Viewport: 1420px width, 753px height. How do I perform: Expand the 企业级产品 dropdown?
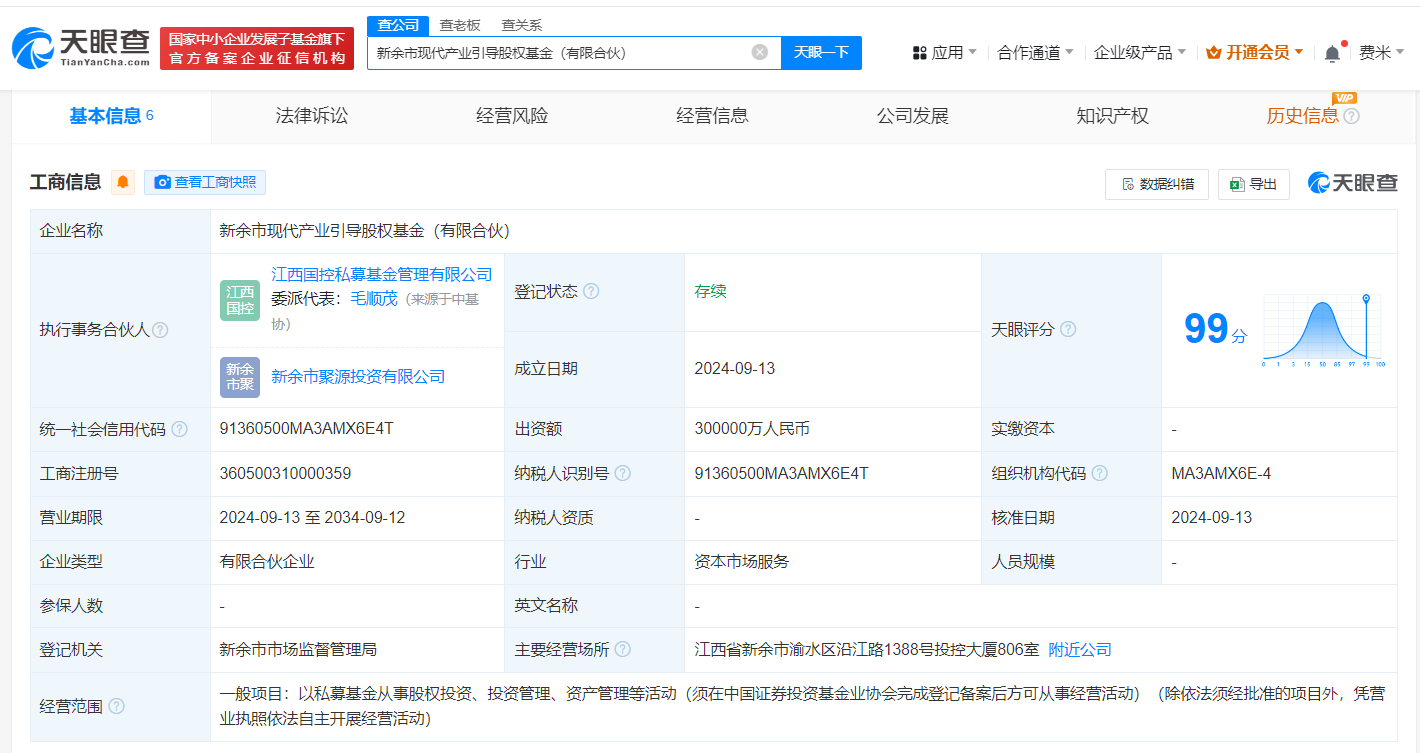tap(1139, 53)
